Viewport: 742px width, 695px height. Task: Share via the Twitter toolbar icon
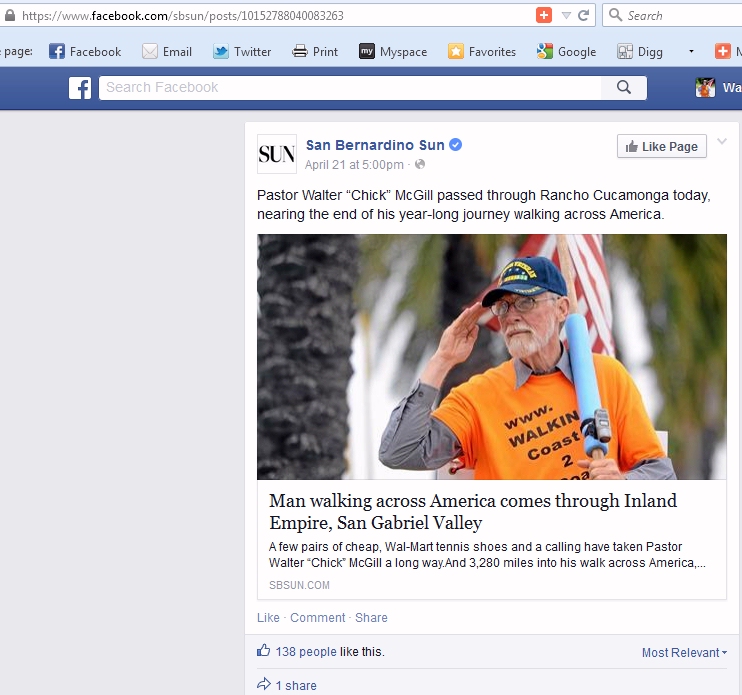click(221, 51)
